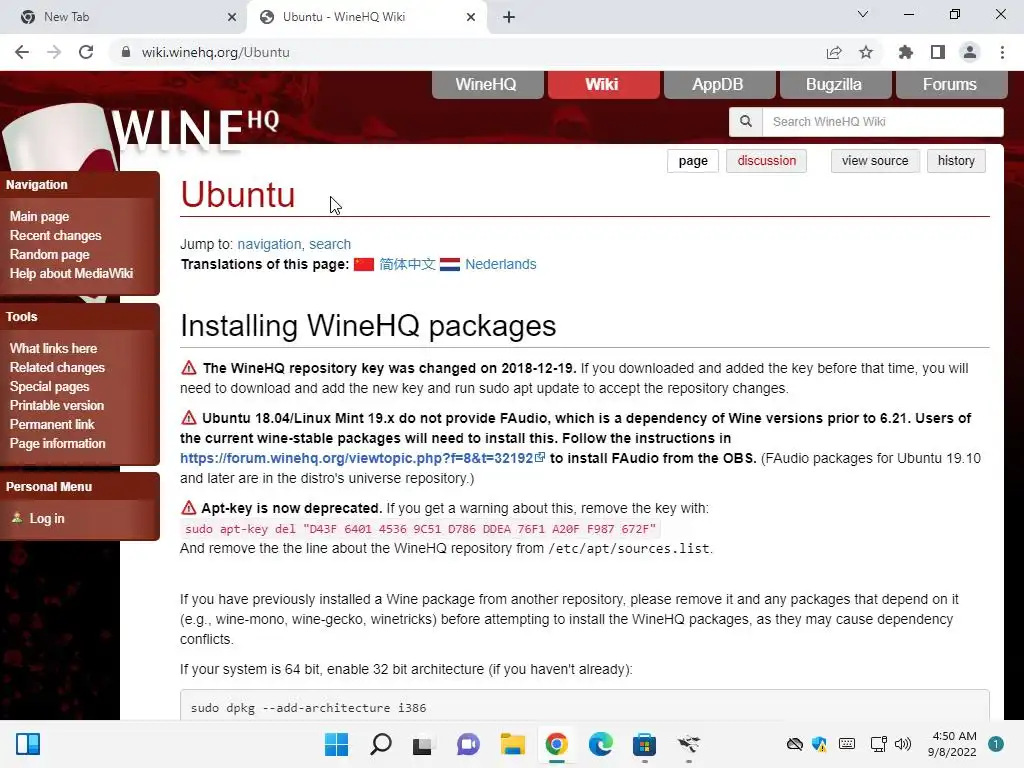Click the address bar URL
Image resolution: width=1024 pixels, height=768 pixels.
[216, 52]
